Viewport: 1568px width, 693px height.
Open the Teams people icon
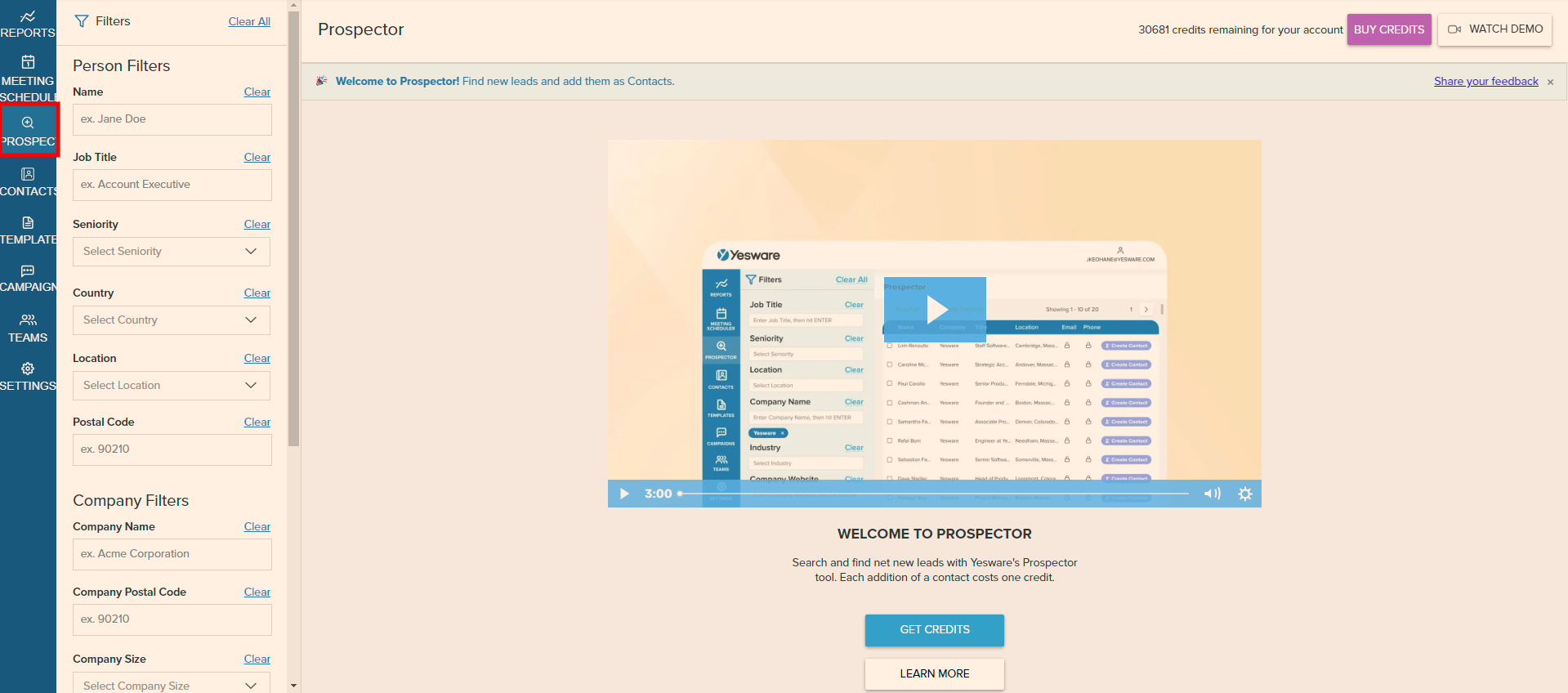[x=28, y=320]
